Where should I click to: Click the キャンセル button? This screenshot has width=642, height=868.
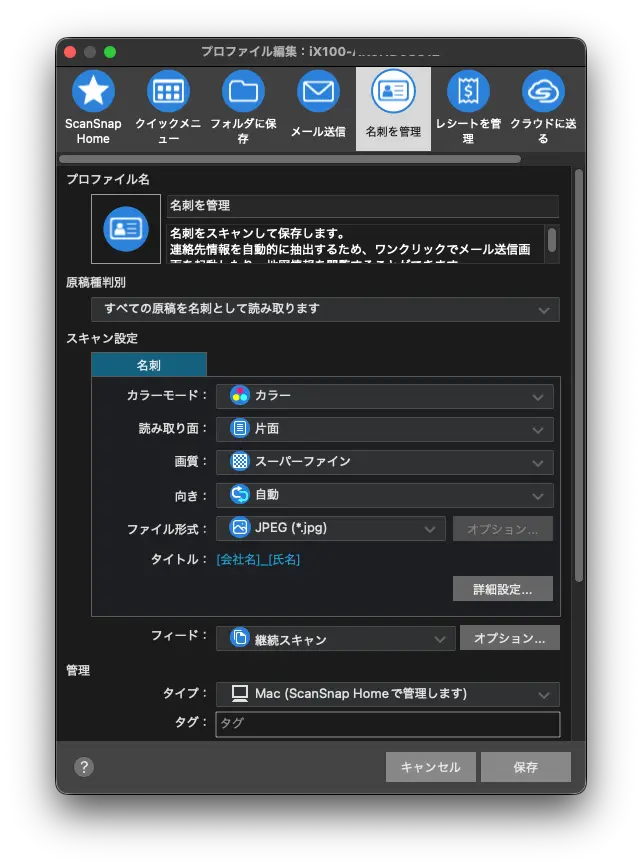pos(431,767)
